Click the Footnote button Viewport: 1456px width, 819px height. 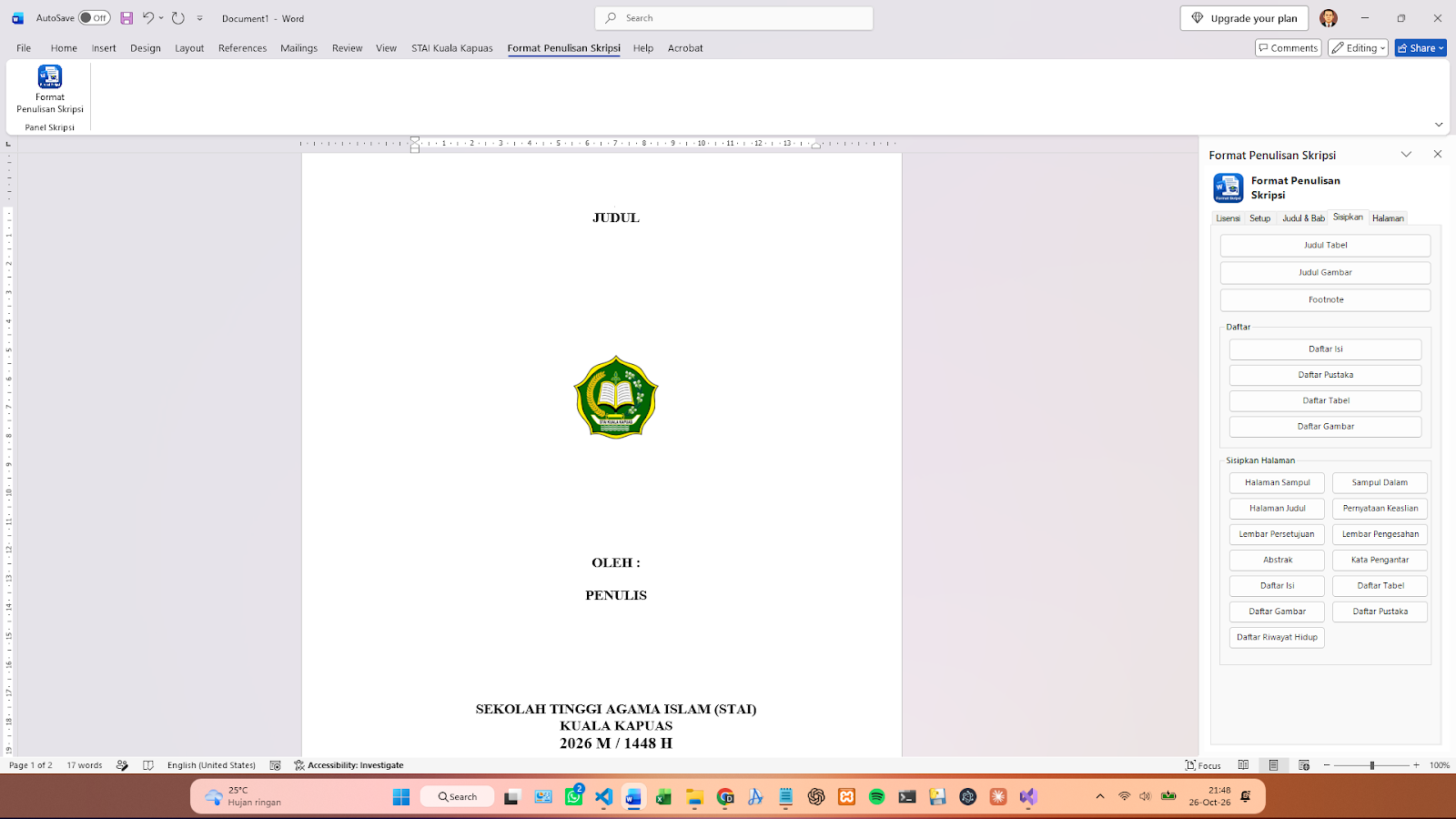pos(1325,300)
